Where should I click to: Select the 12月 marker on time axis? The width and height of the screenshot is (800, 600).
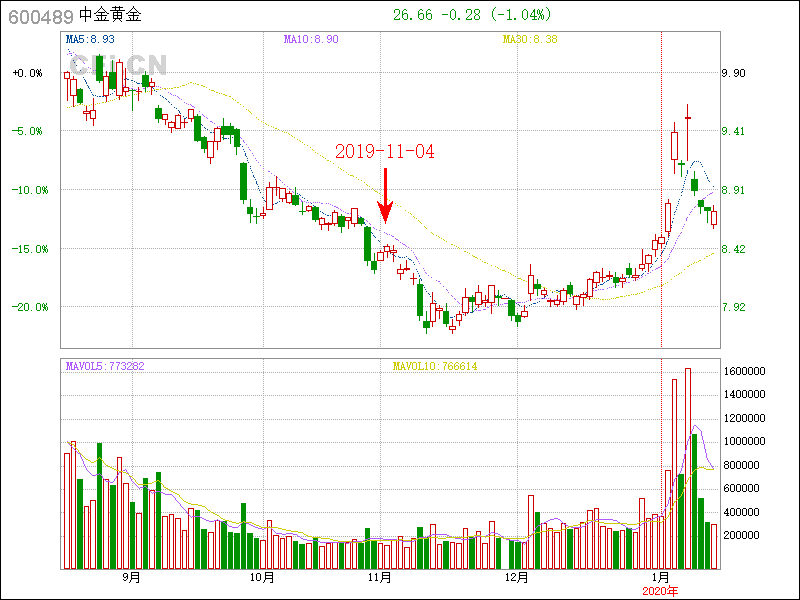point(516,577)
